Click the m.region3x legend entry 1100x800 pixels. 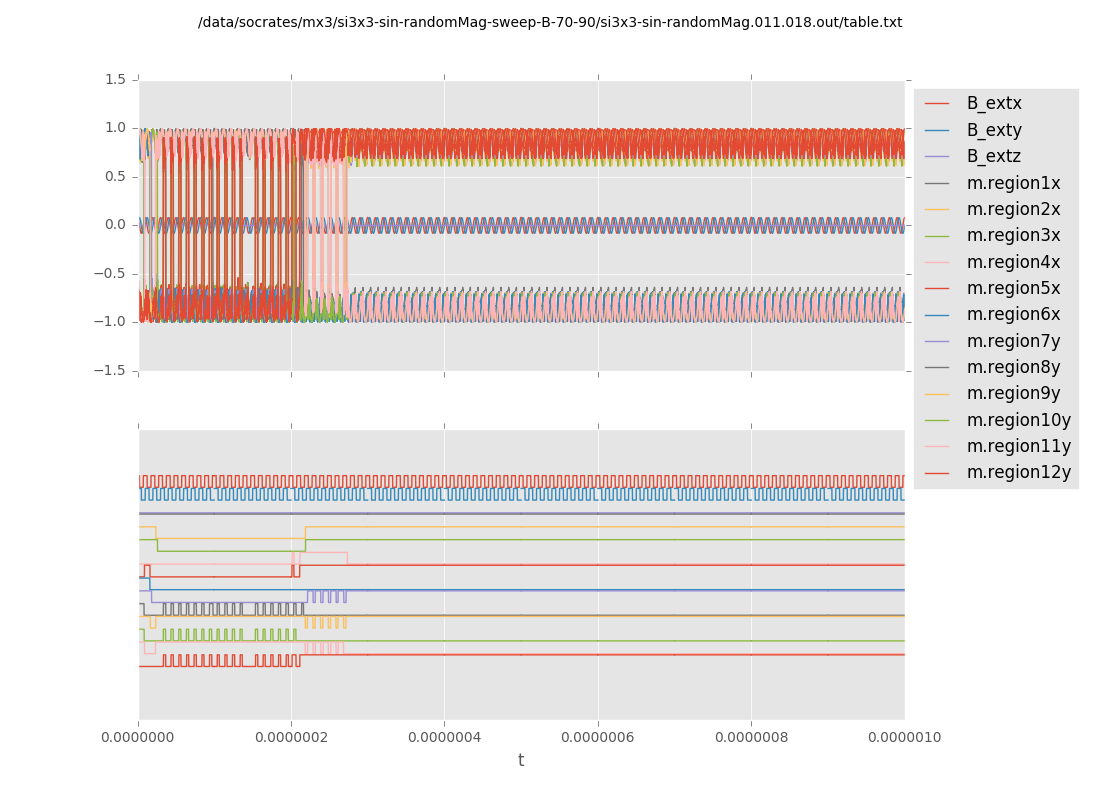coord(1013,236)
